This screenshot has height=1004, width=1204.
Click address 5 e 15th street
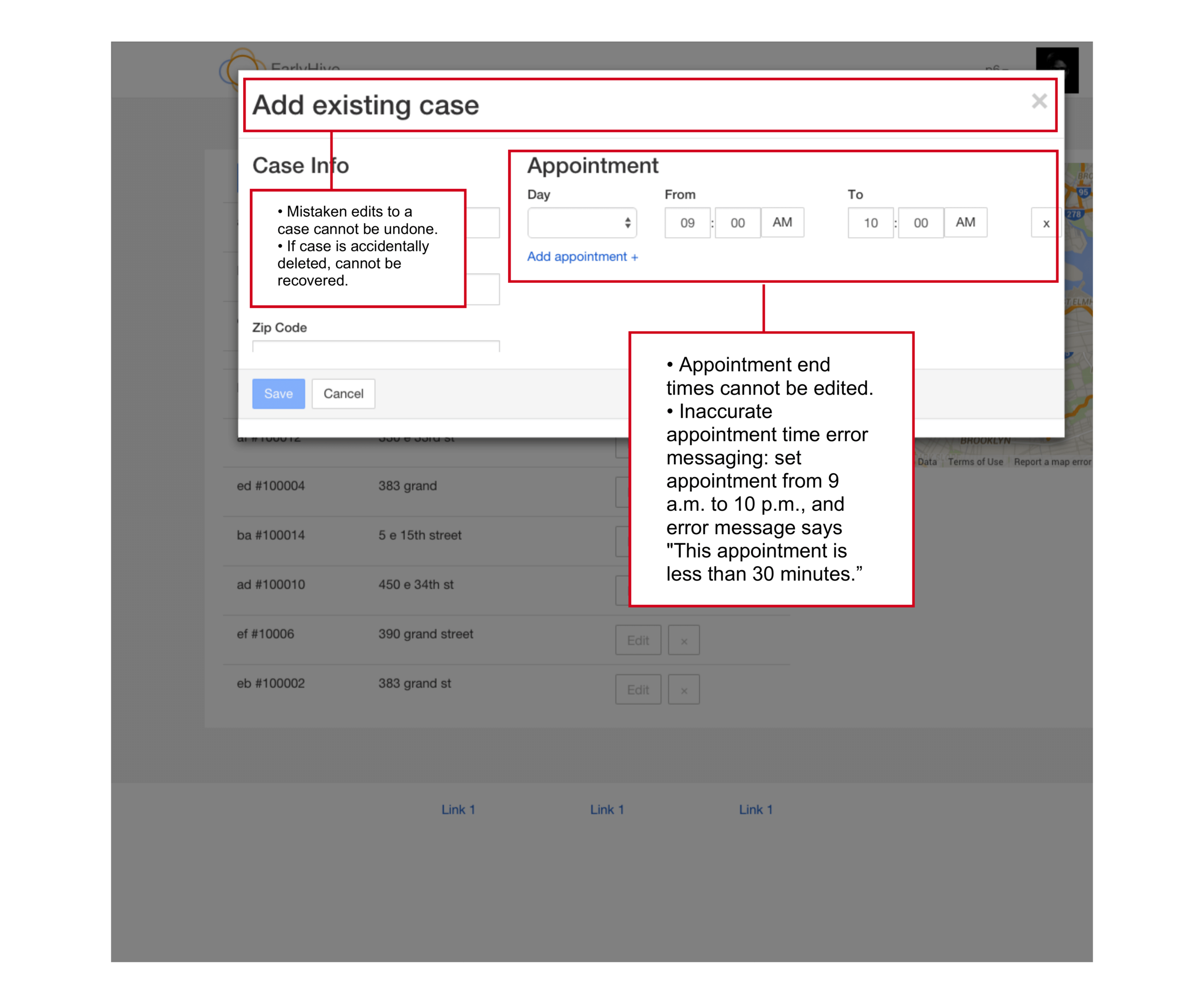pyautogui.click(x=419, y=536)
